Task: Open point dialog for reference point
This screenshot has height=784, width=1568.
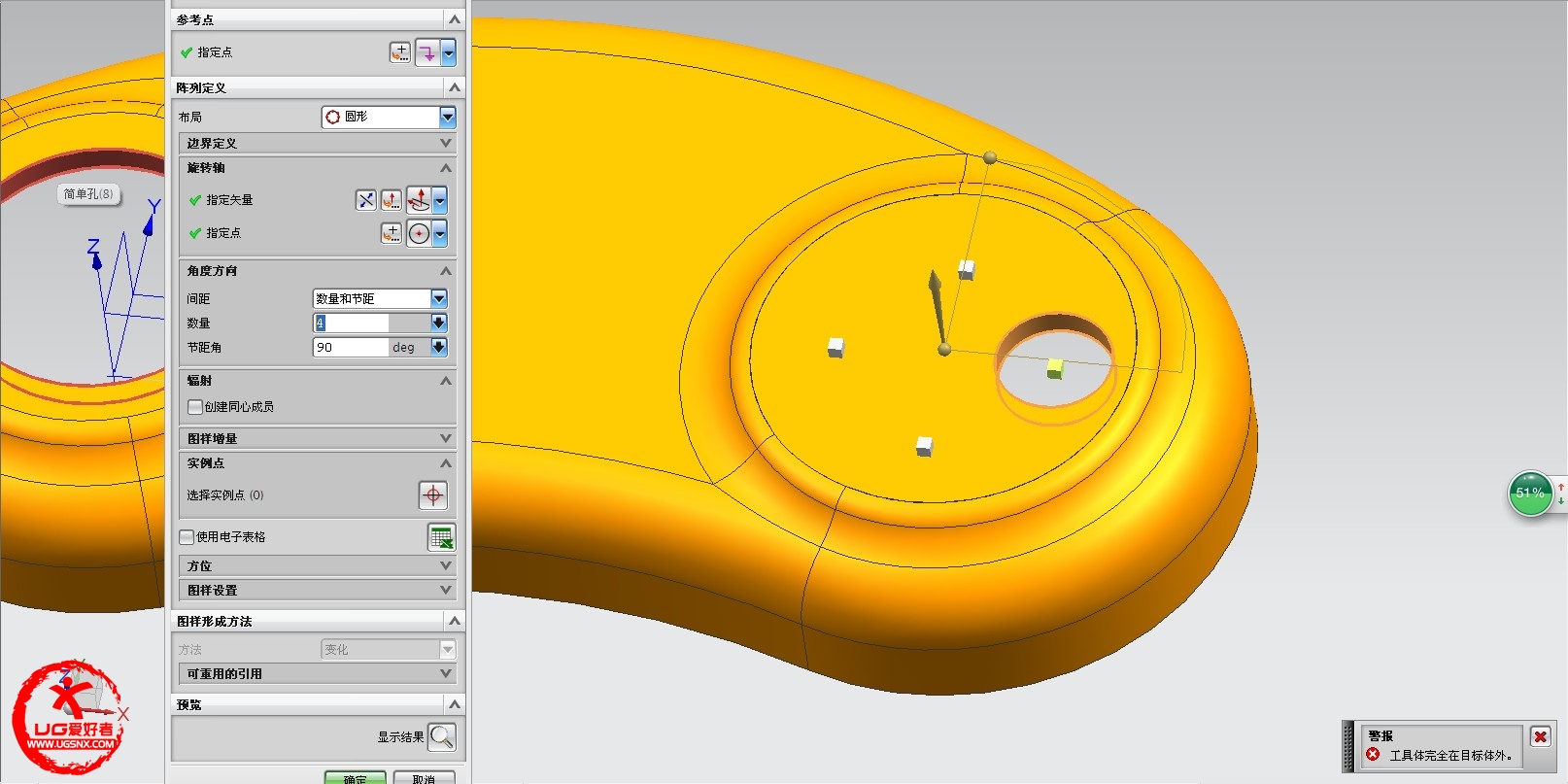Action: pyautogui.click(x=400, y=52)
